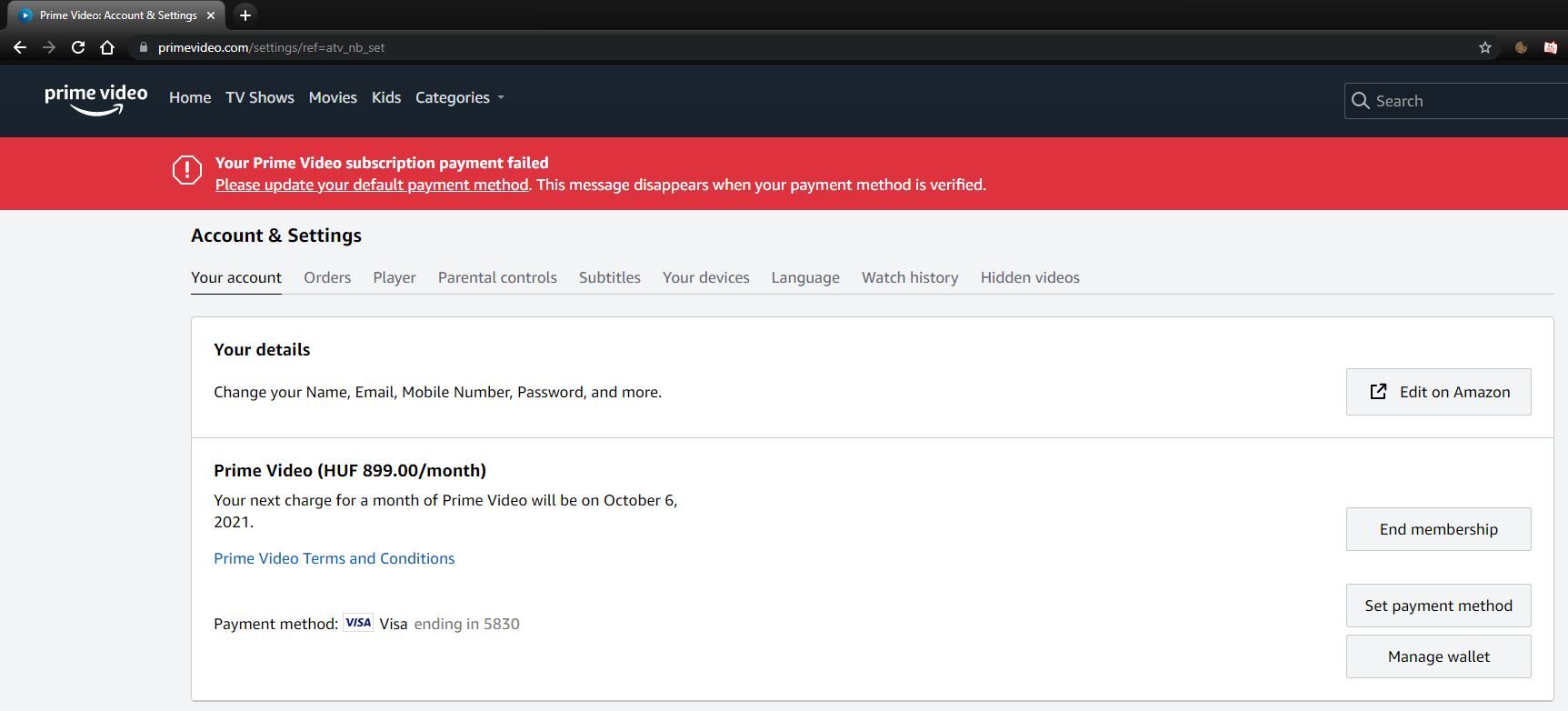
Task: Select the Your account tab
Action: [x=236, y=277]
